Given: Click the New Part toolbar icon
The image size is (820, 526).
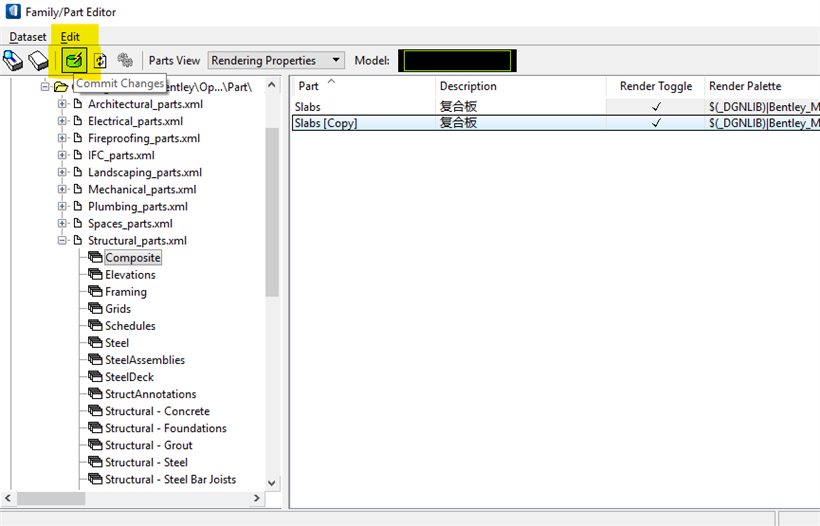Looking at the screenshot, I should pyautogui.click(x=38, y=61).
